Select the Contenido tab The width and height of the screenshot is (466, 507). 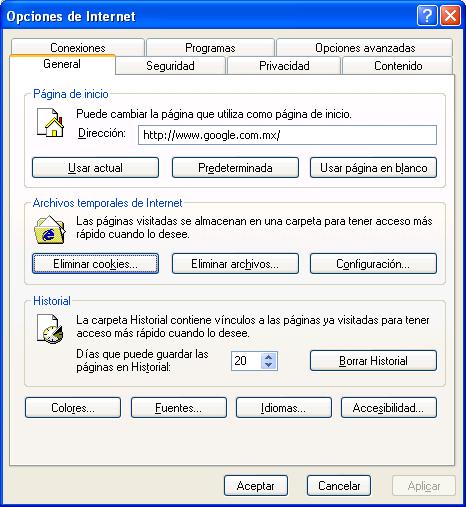pyautogui.click(x=398, y=66)
